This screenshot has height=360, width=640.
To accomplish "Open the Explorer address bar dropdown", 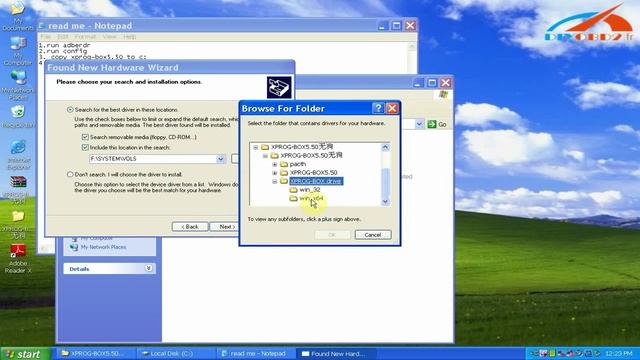I will (x=419, y=124).
